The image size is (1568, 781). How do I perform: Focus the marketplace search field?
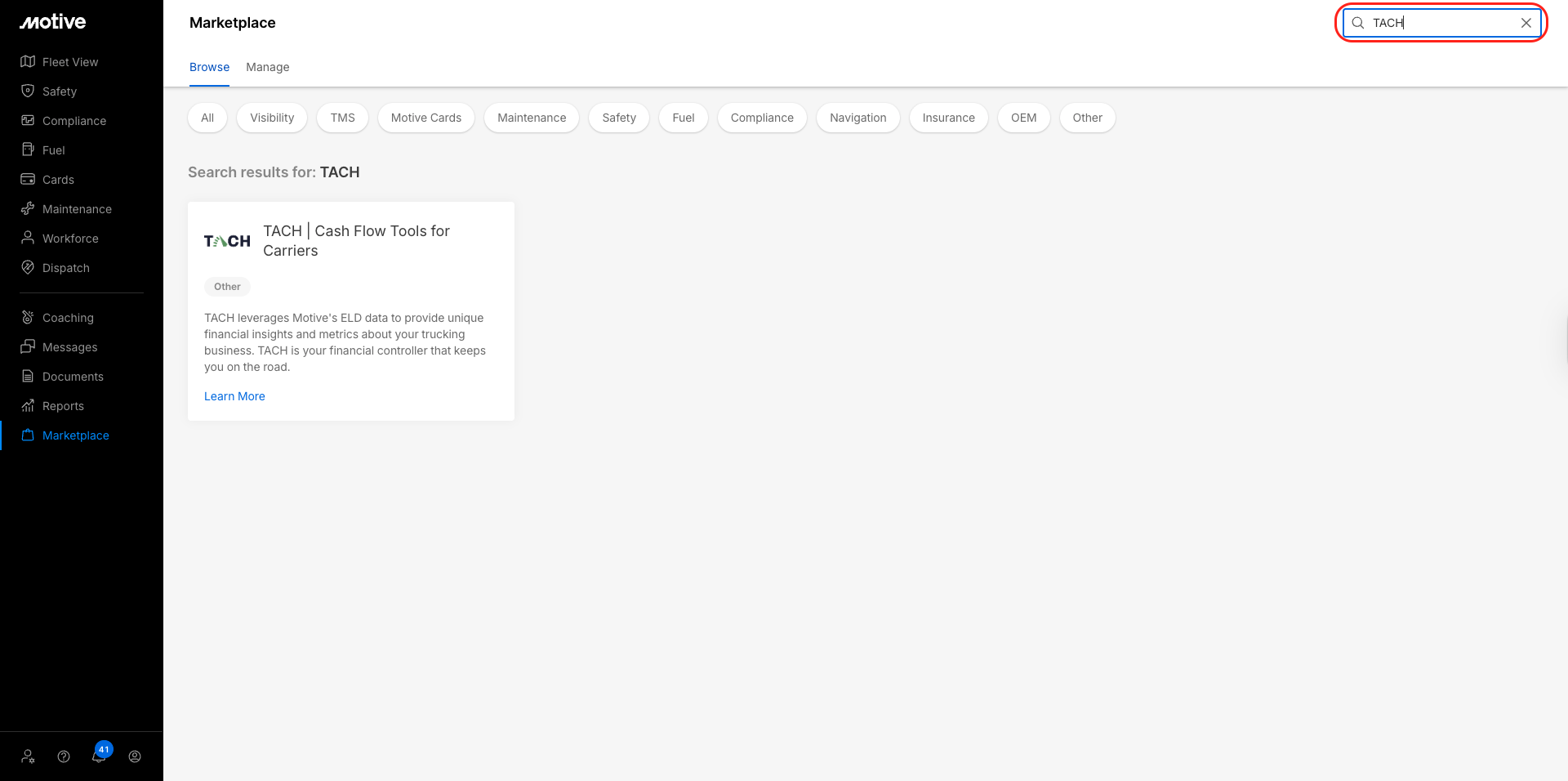pyautogui.click(x=1441, y=23)
